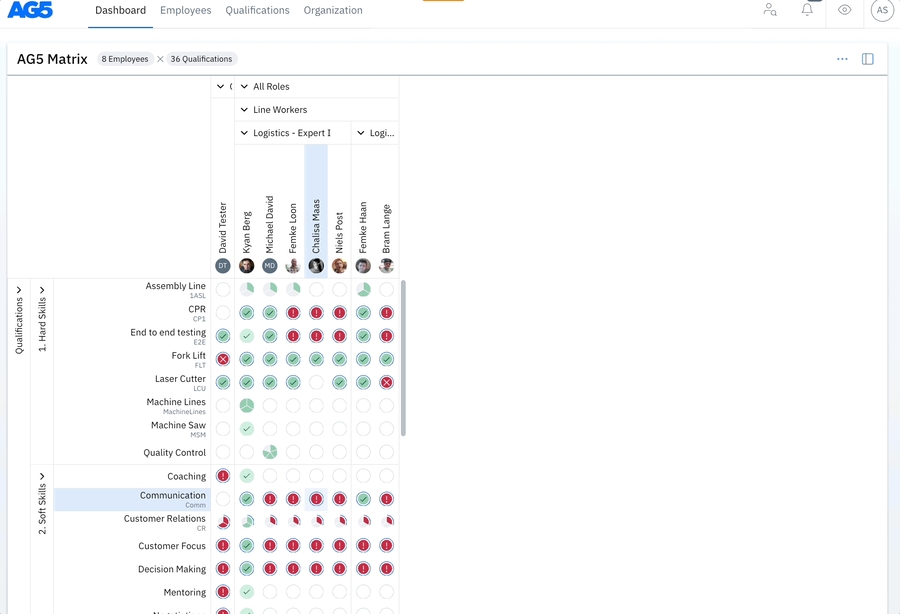This screenshot has width=900, height=614.
Task: Click the user search icon
Action: pos(769,10)
